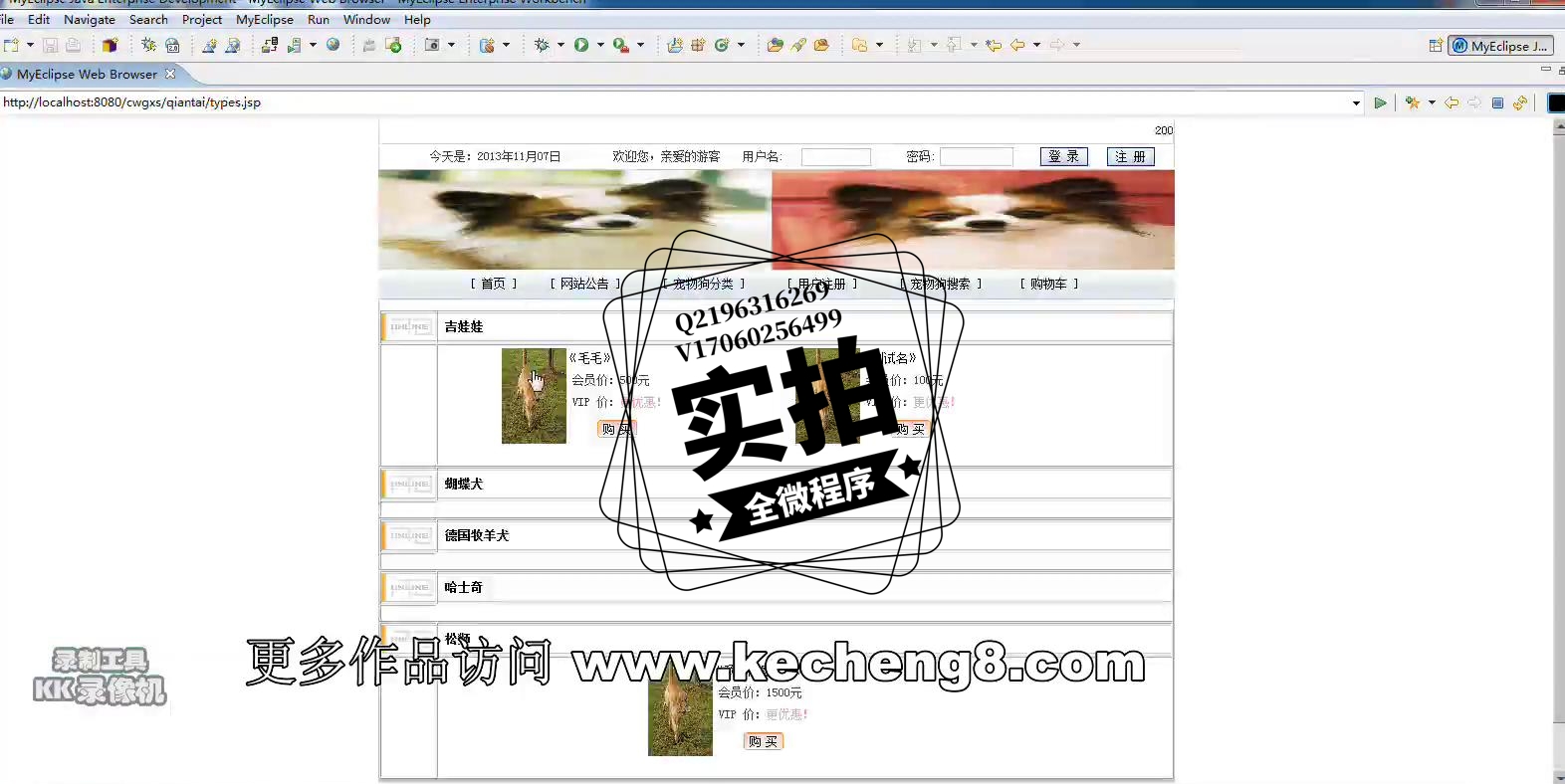Click 购买 button under 会员价 1500元
This screenshot has height=784, width=1565.
[x=764, y=741]
